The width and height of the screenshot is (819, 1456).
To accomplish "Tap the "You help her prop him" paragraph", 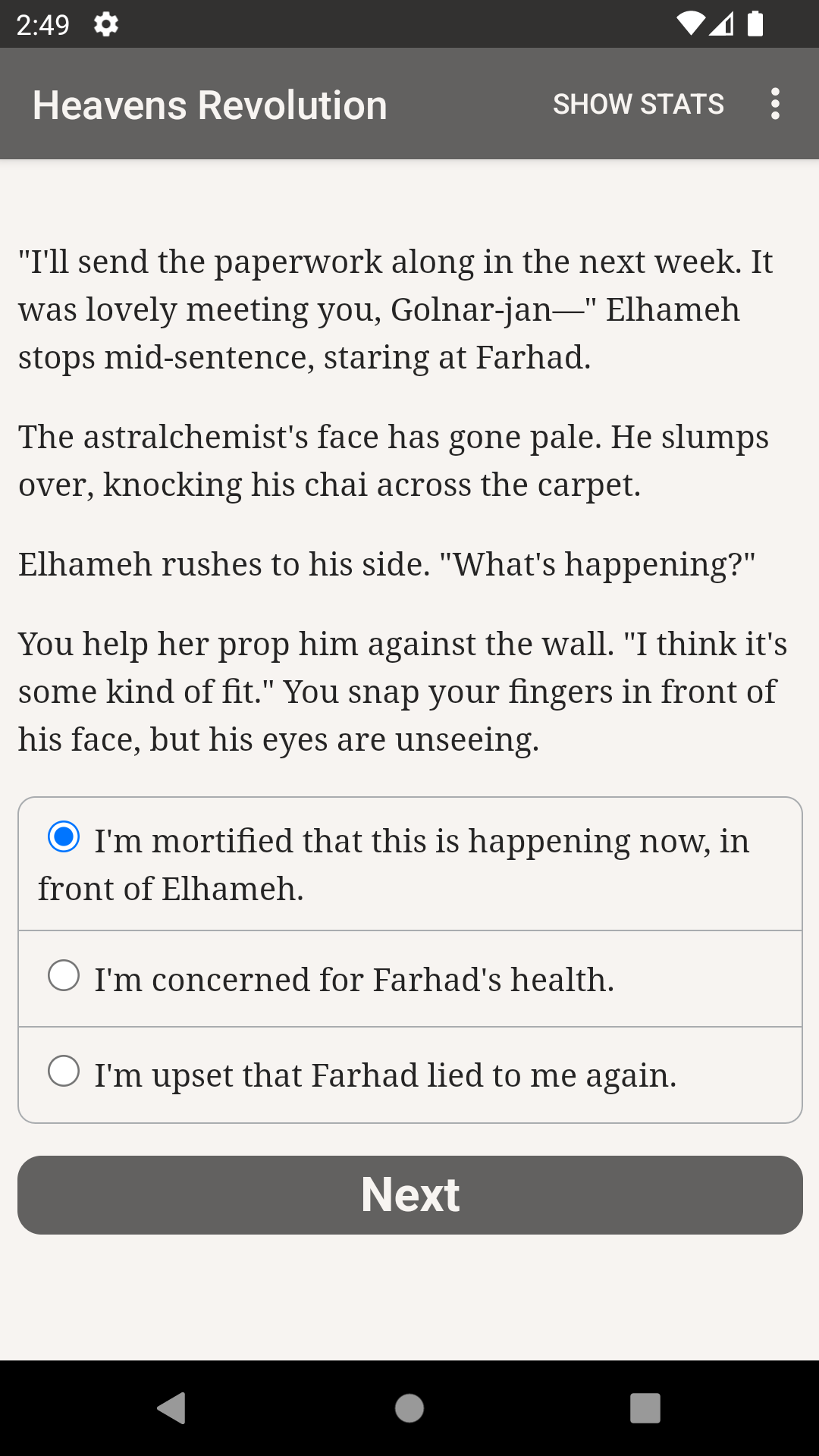I will point(402,692).
